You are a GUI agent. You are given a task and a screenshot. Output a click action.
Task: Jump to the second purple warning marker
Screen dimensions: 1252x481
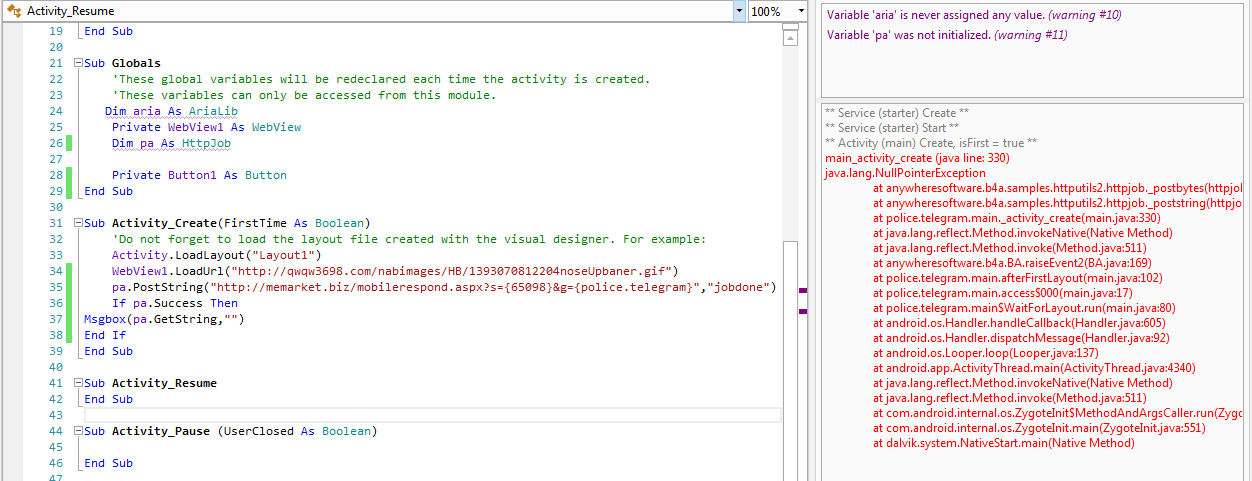coord(802,311)
